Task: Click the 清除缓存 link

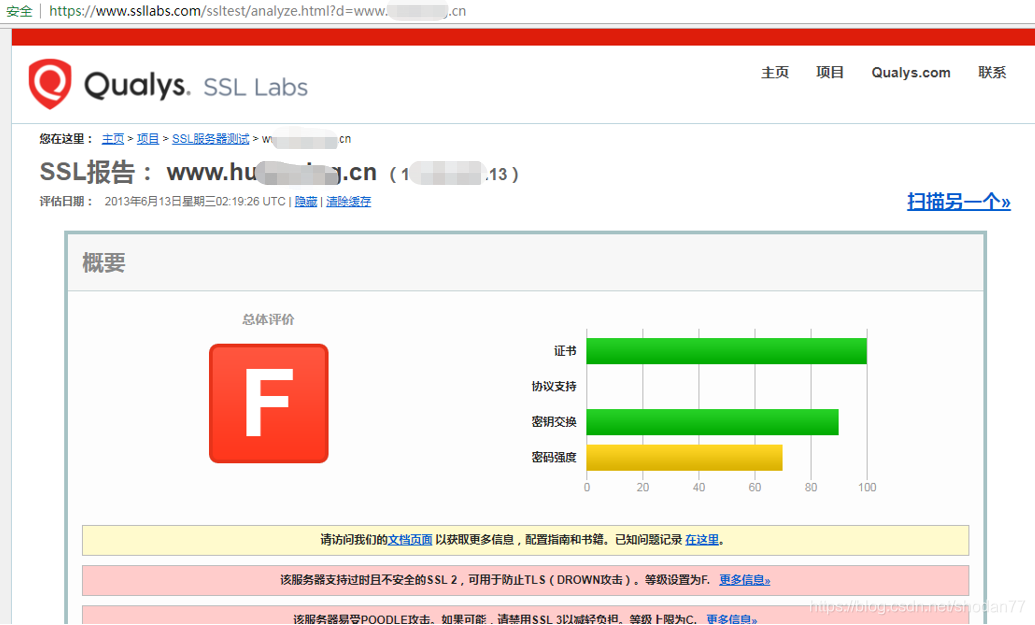Action: (349, 201)
